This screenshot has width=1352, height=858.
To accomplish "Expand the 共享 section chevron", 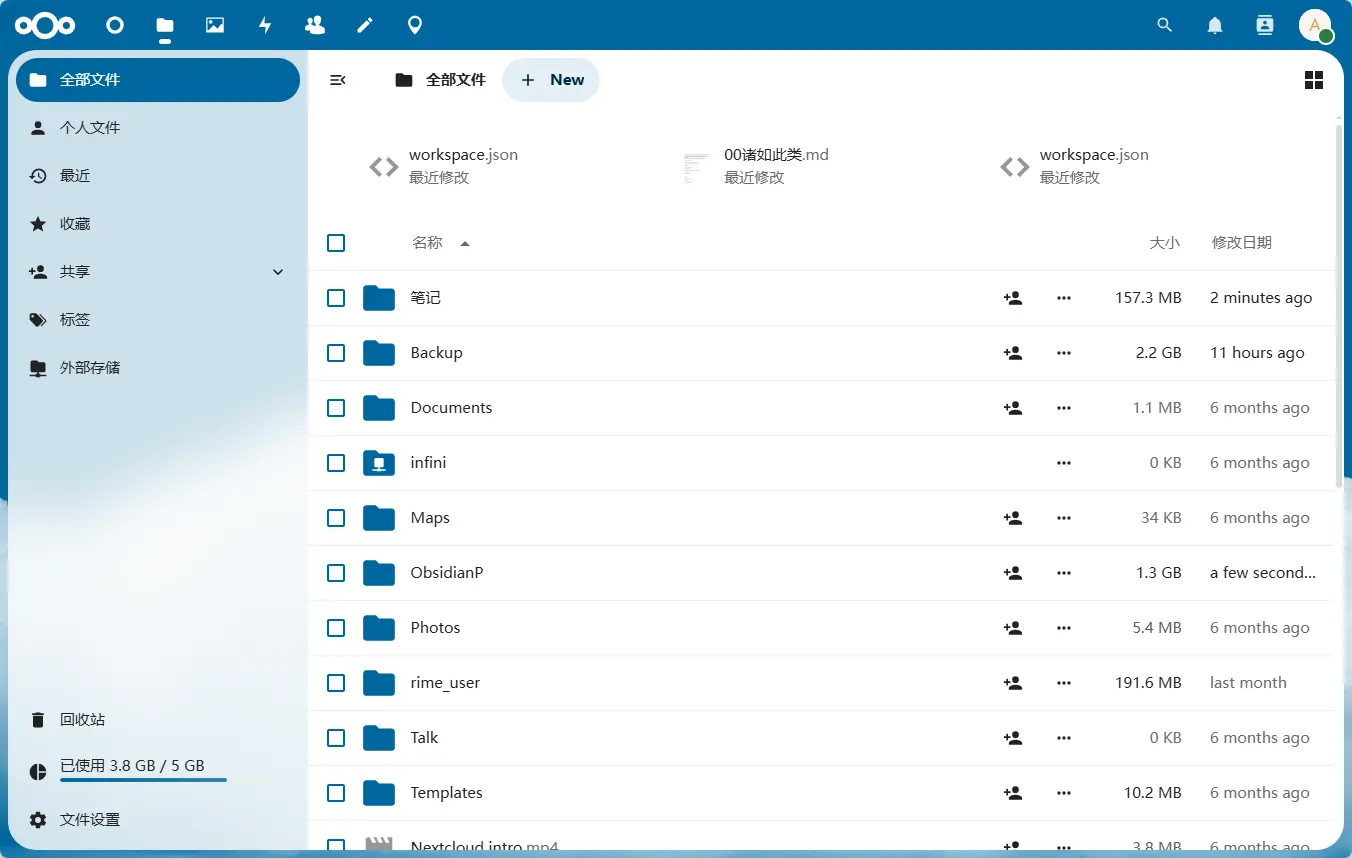I will click(x=278, y=272).
